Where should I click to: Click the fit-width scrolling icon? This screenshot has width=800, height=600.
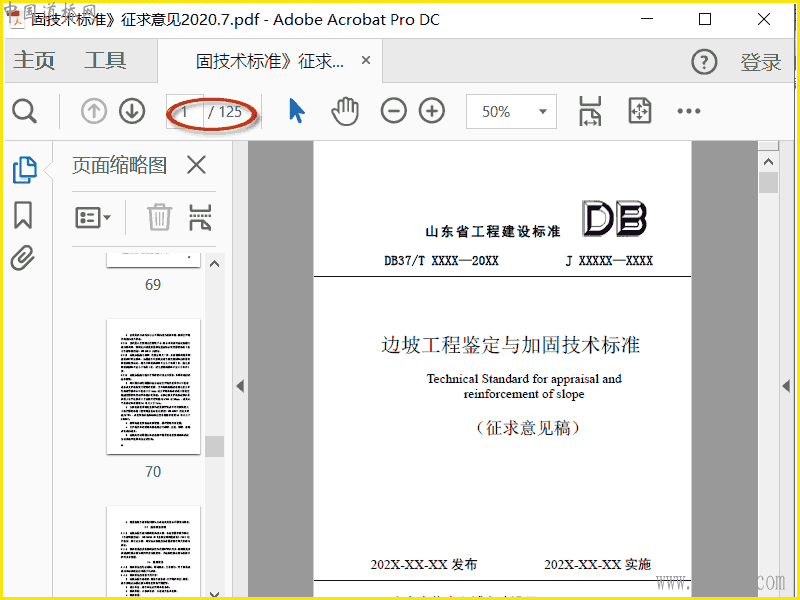pos(590,111)
